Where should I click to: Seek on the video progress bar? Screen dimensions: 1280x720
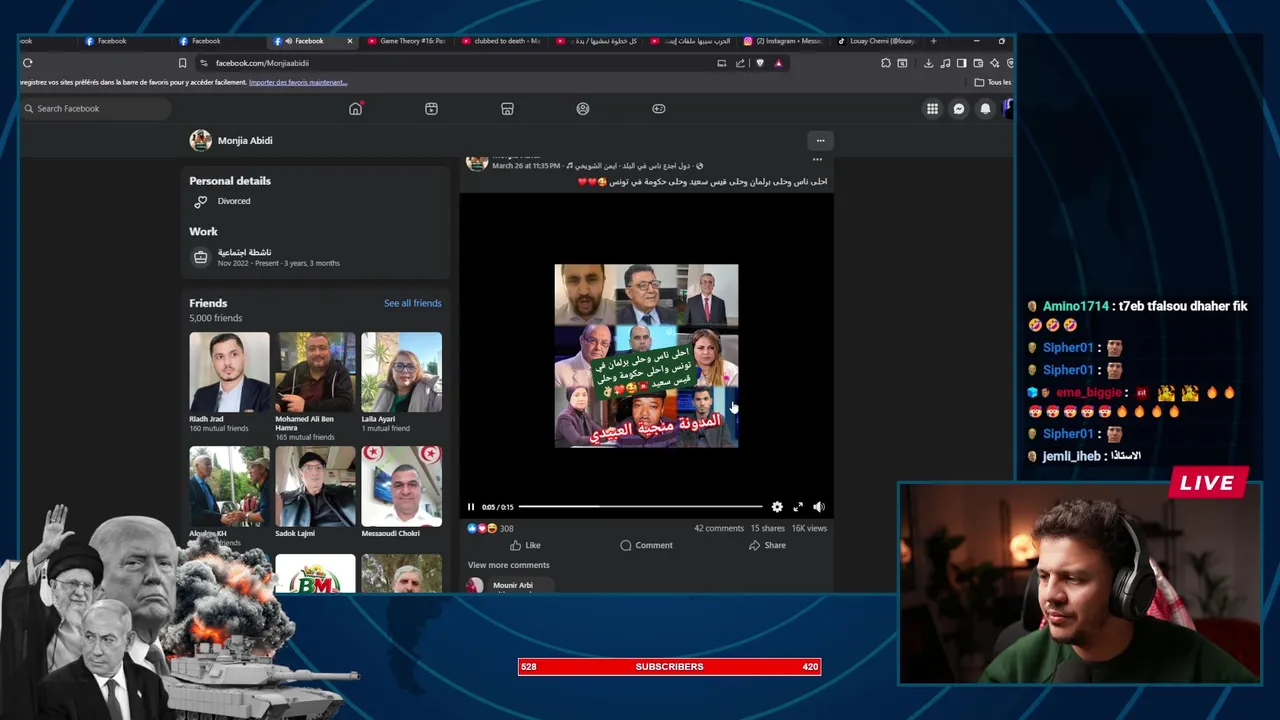(x=640, y=507)
